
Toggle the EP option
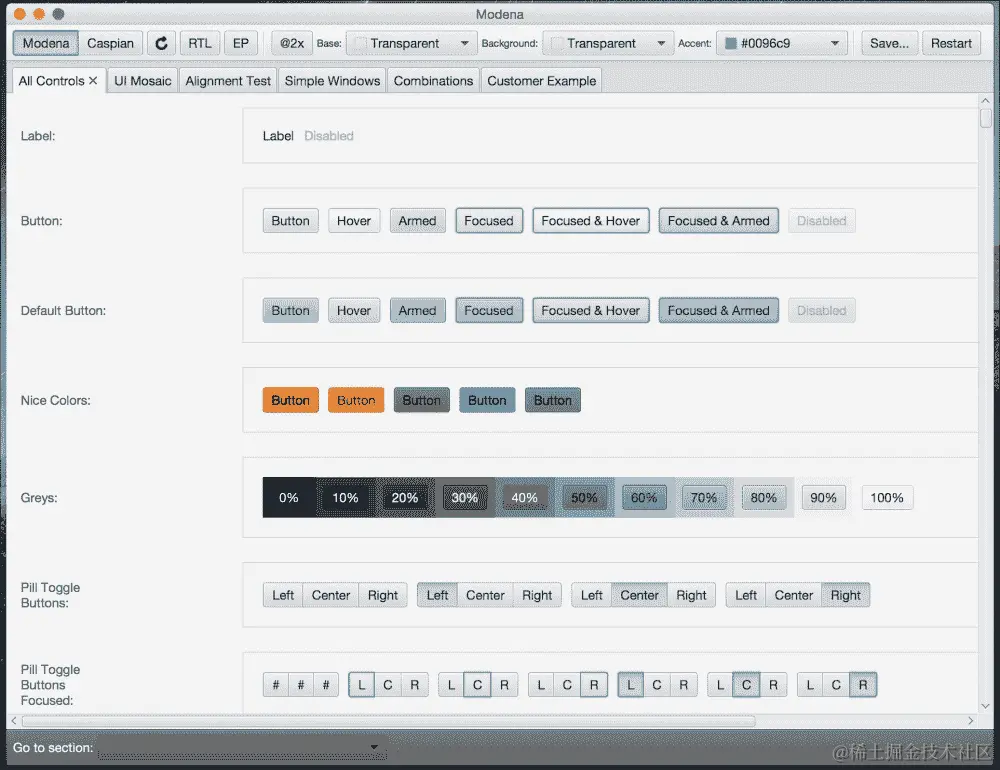pyautogui.click(x=241, y=43)
